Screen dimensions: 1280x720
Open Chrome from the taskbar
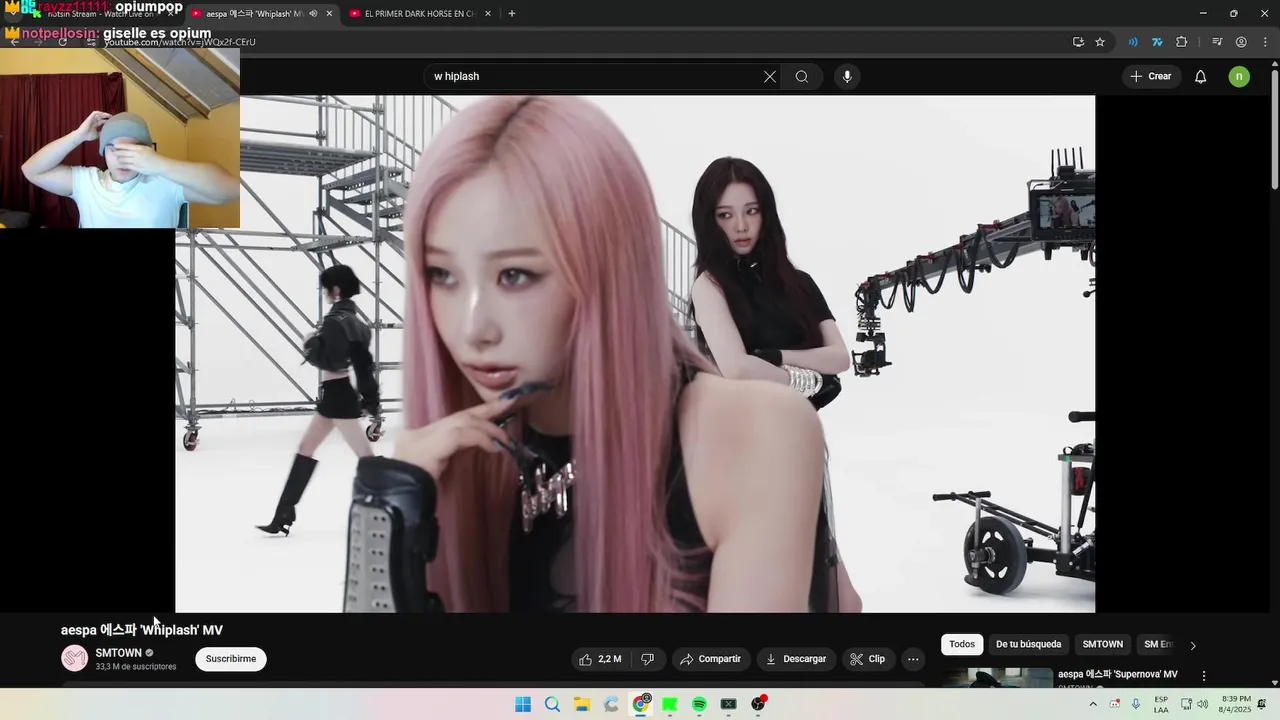641,704
